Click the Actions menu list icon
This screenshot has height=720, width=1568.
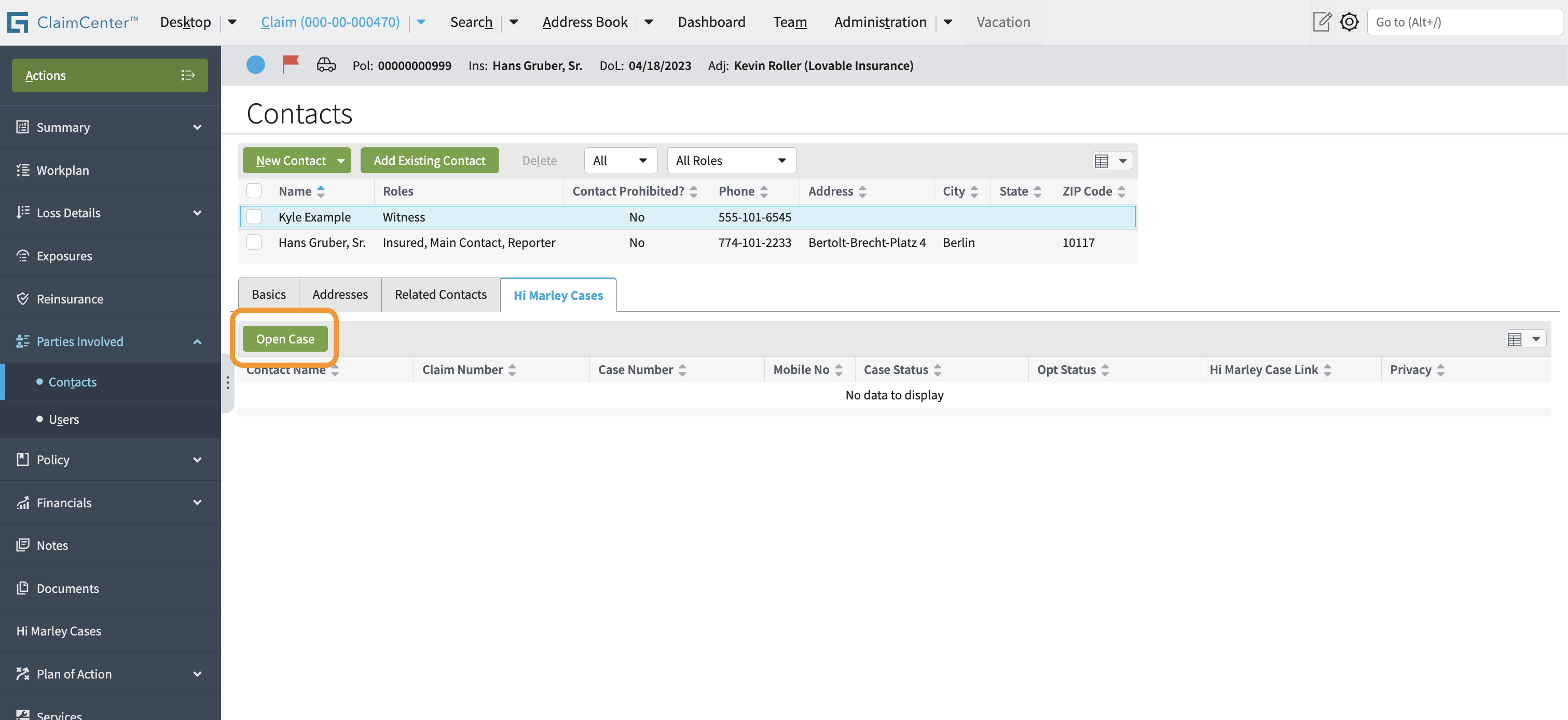(187, 75)
